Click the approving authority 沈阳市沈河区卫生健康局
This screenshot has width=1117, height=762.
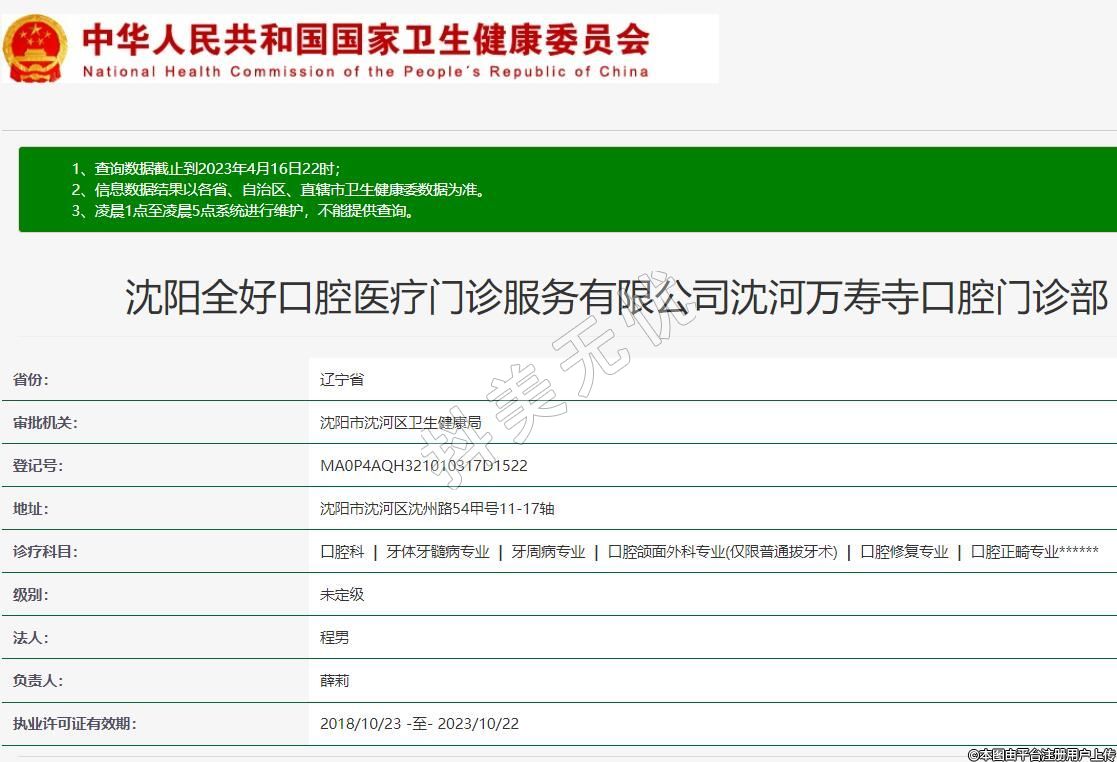pos(400,423)
